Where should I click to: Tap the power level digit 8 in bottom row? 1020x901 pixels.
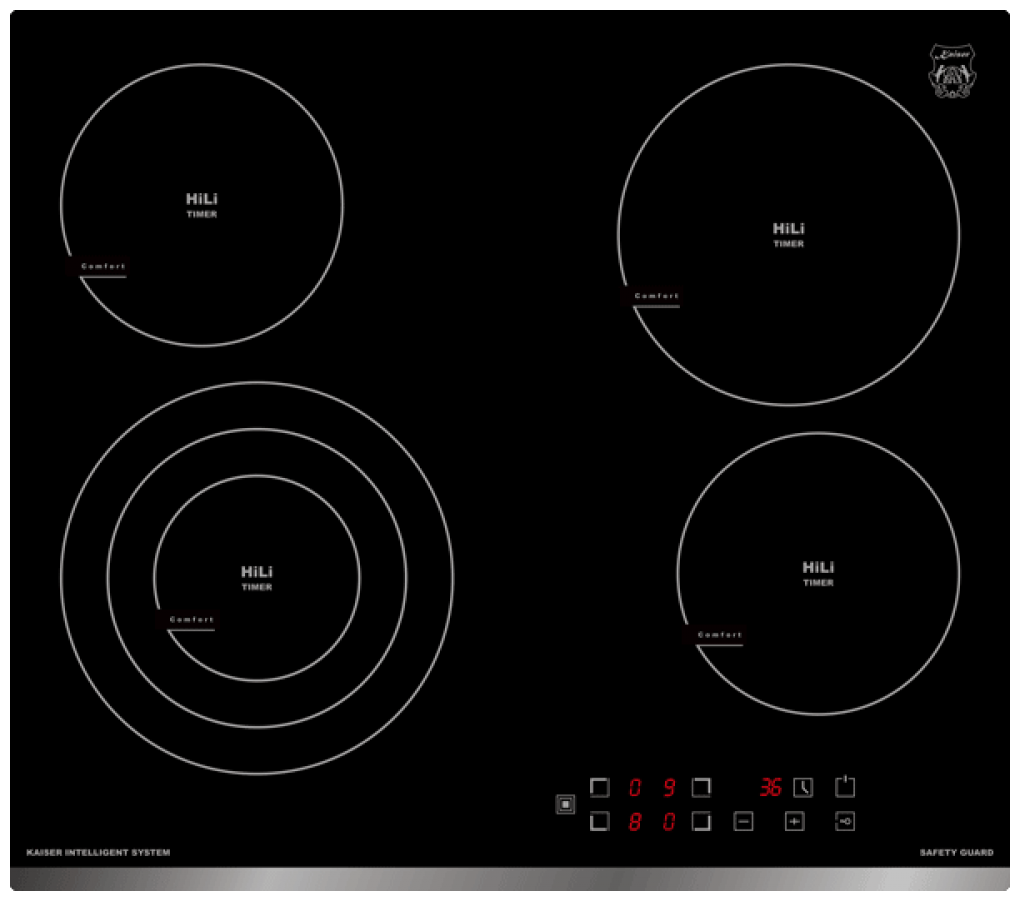click(x=634, y=822)
